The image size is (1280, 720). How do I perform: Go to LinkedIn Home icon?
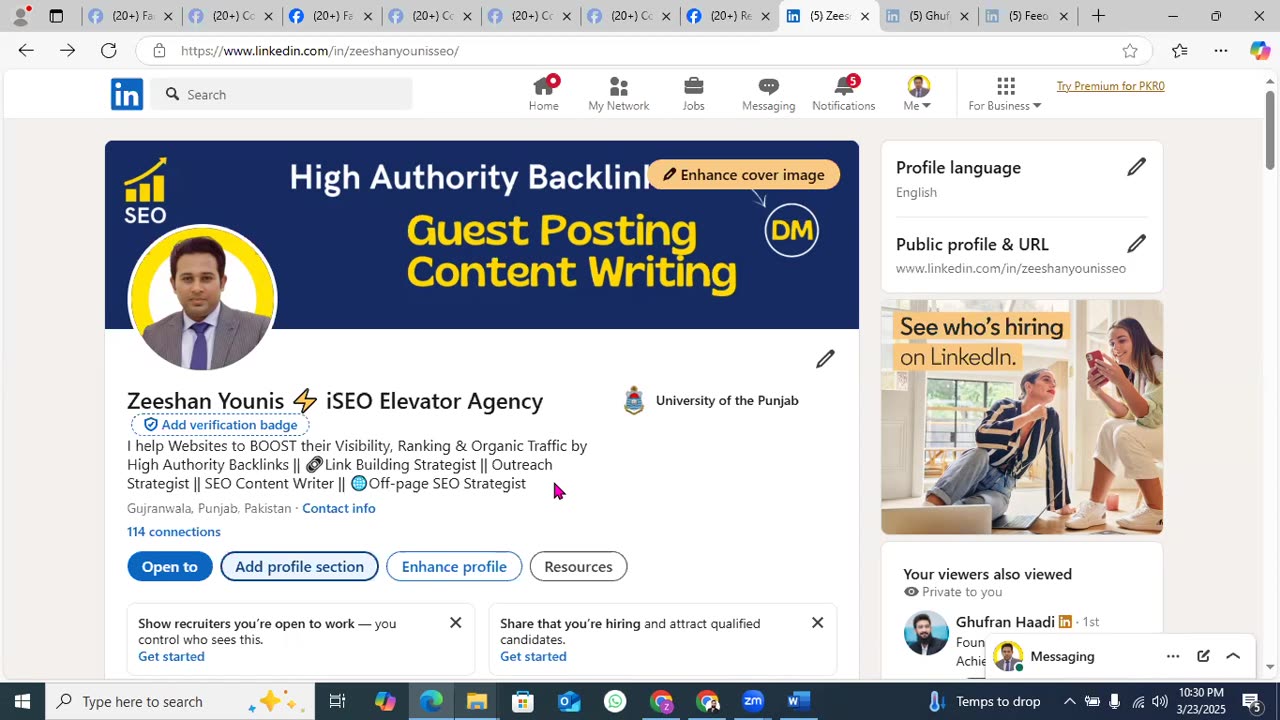click(543, 94)
